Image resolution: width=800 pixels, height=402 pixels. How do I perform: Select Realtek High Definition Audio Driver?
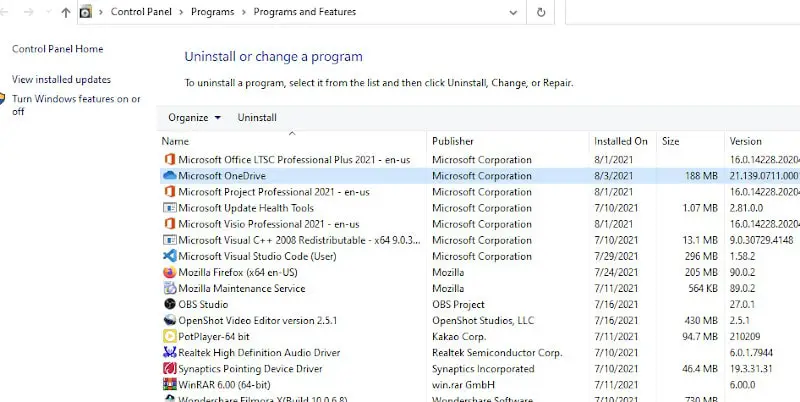(x=259, y=353)
